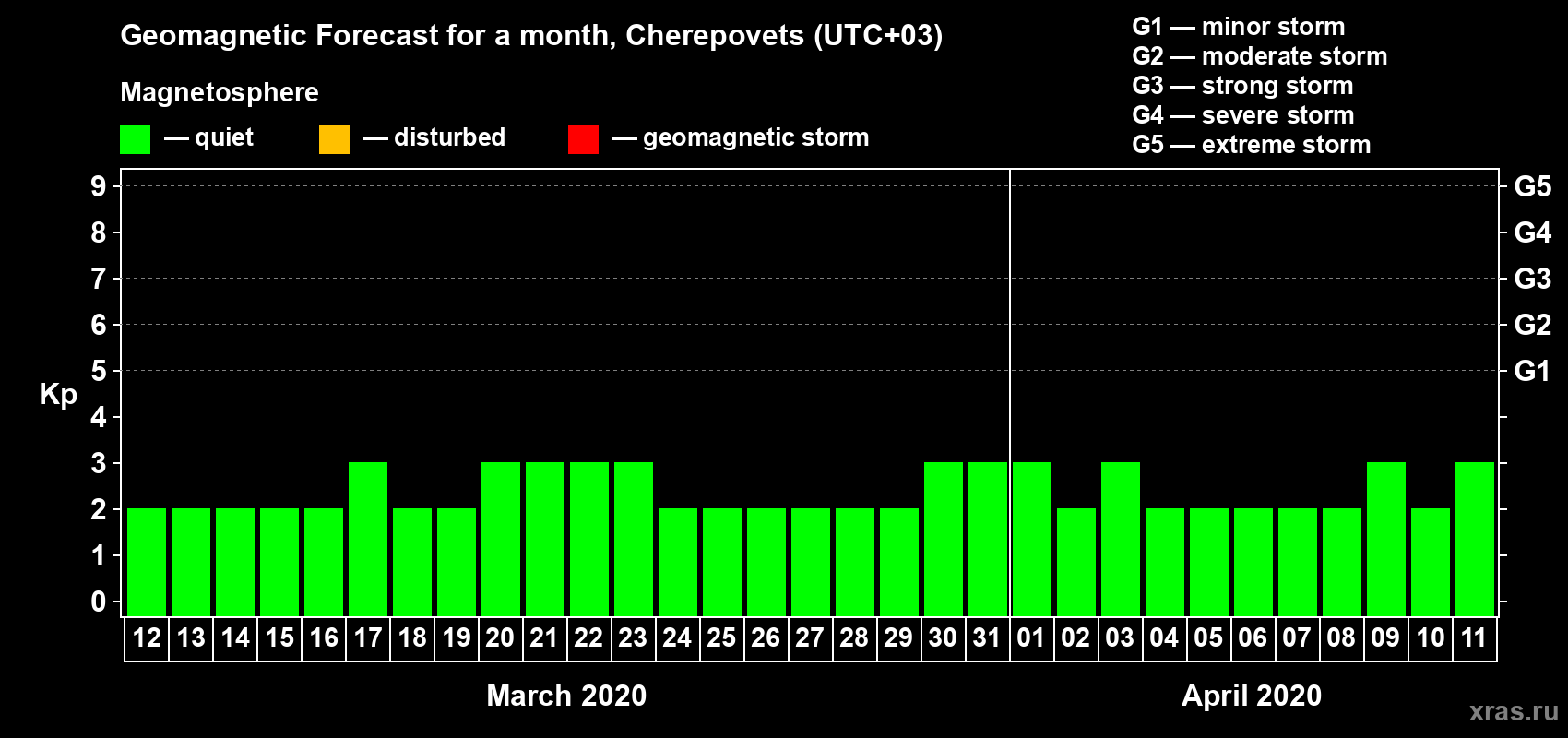Screen dimensions: 1568x738
Task: Click the day label 04
Action: coord(1165,637)
